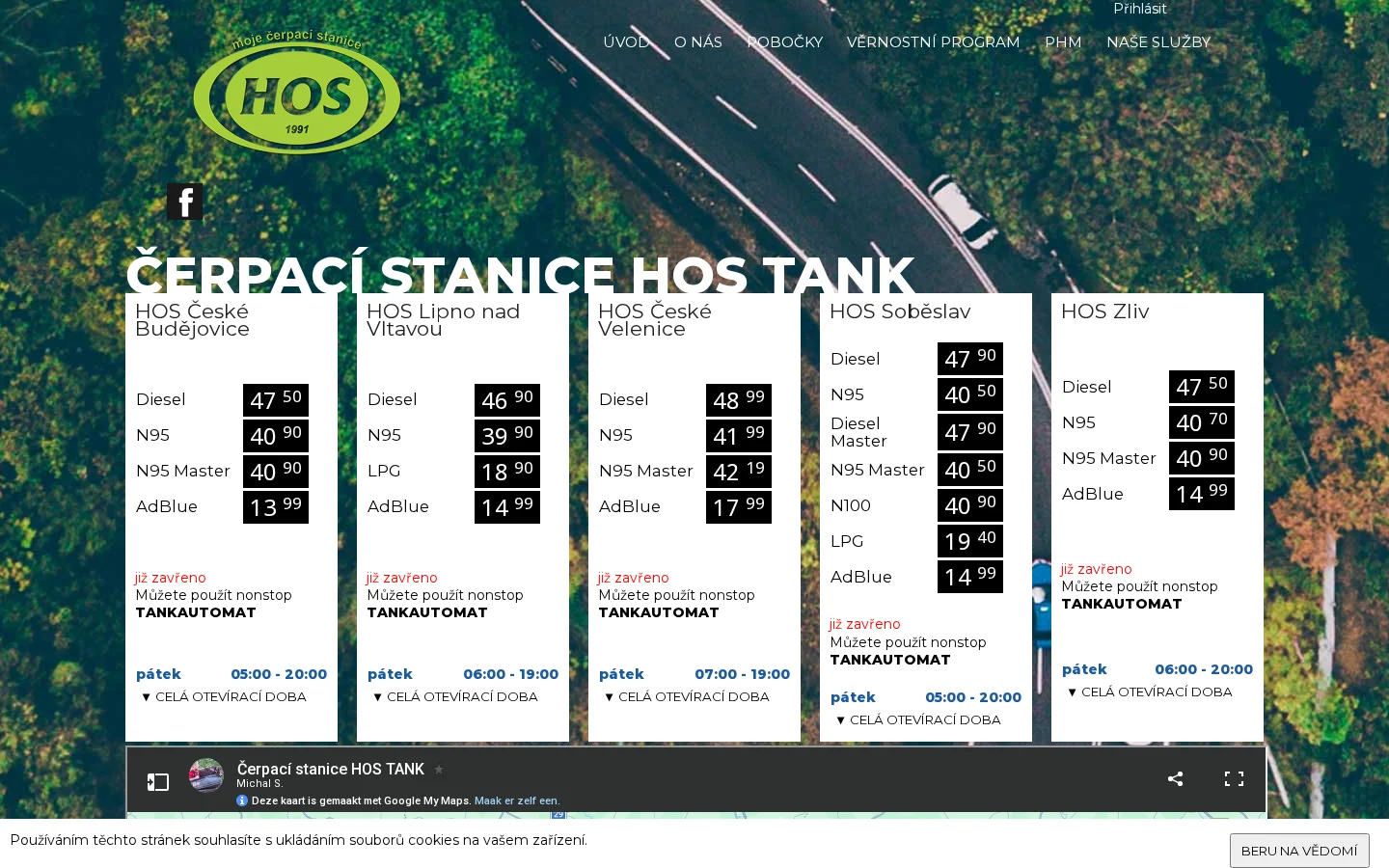Click N95 price 40.70 in Zliv
Viewport: 1389px width, 868px height.
[x=1202, y=422]
